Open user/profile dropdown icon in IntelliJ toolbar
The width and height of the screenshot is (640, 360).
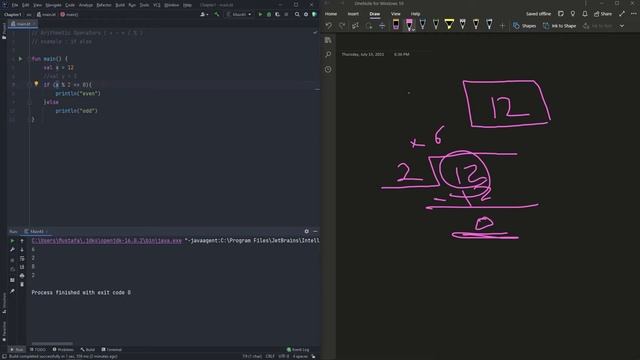(x=204, y=14)
